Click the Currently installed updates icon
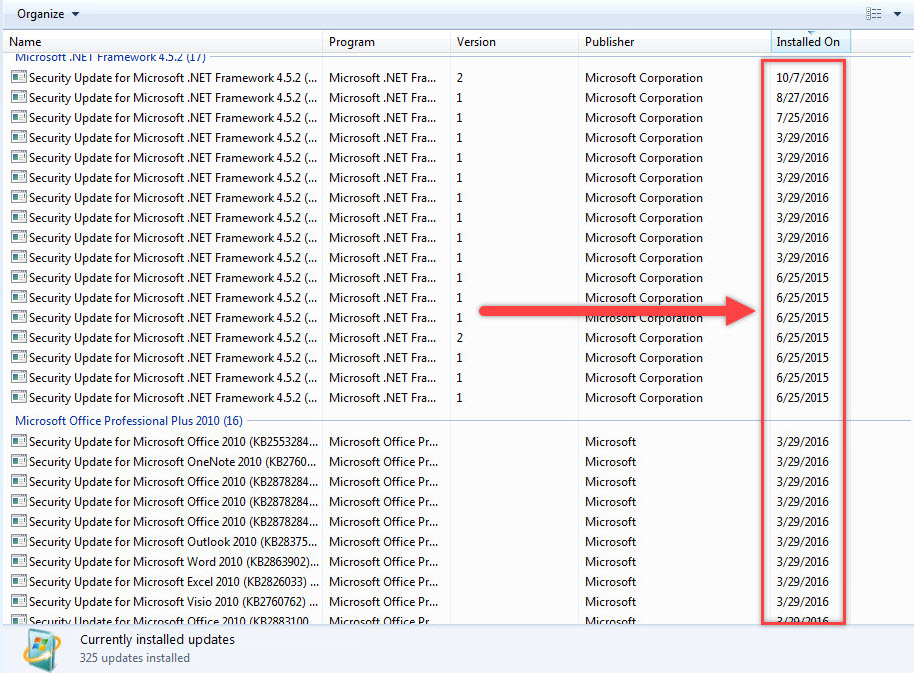 (x=42, y=648)
